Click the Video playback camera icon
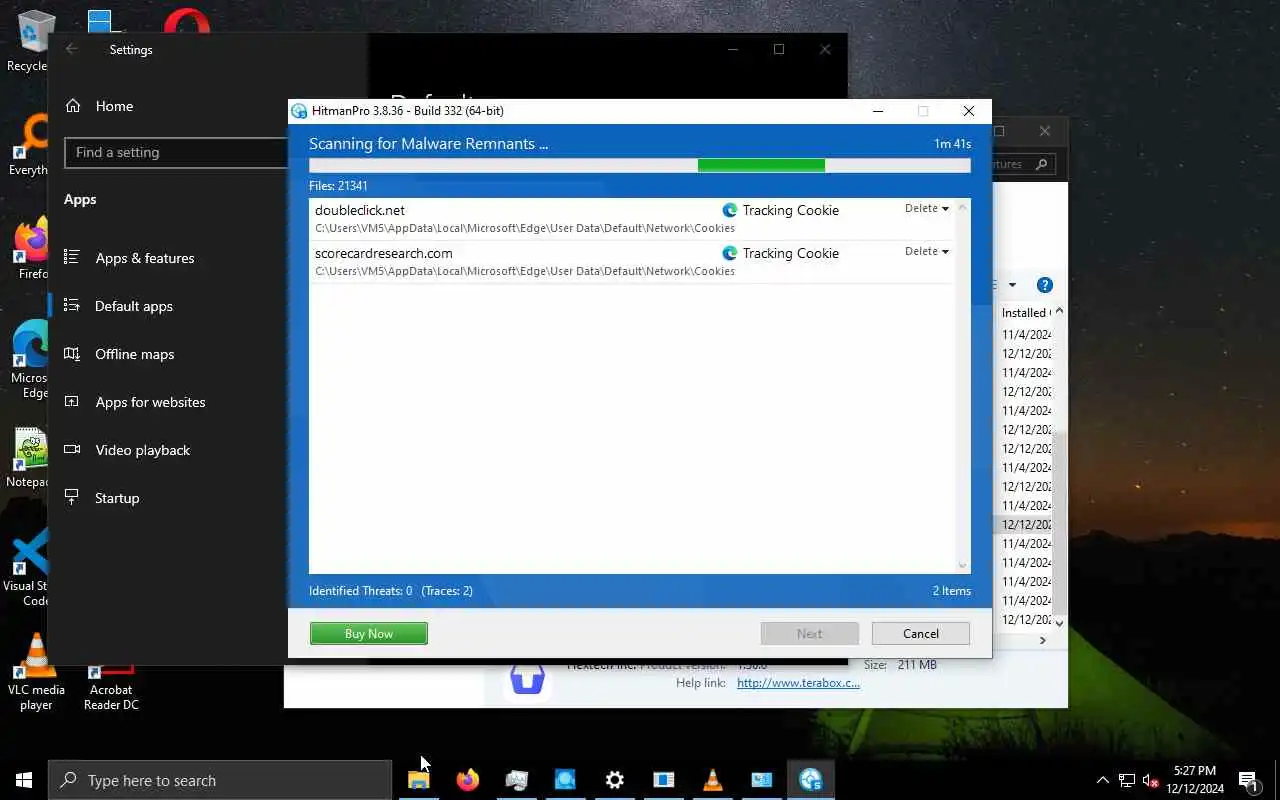This screenshot has width=1280, height=800. 72,449
